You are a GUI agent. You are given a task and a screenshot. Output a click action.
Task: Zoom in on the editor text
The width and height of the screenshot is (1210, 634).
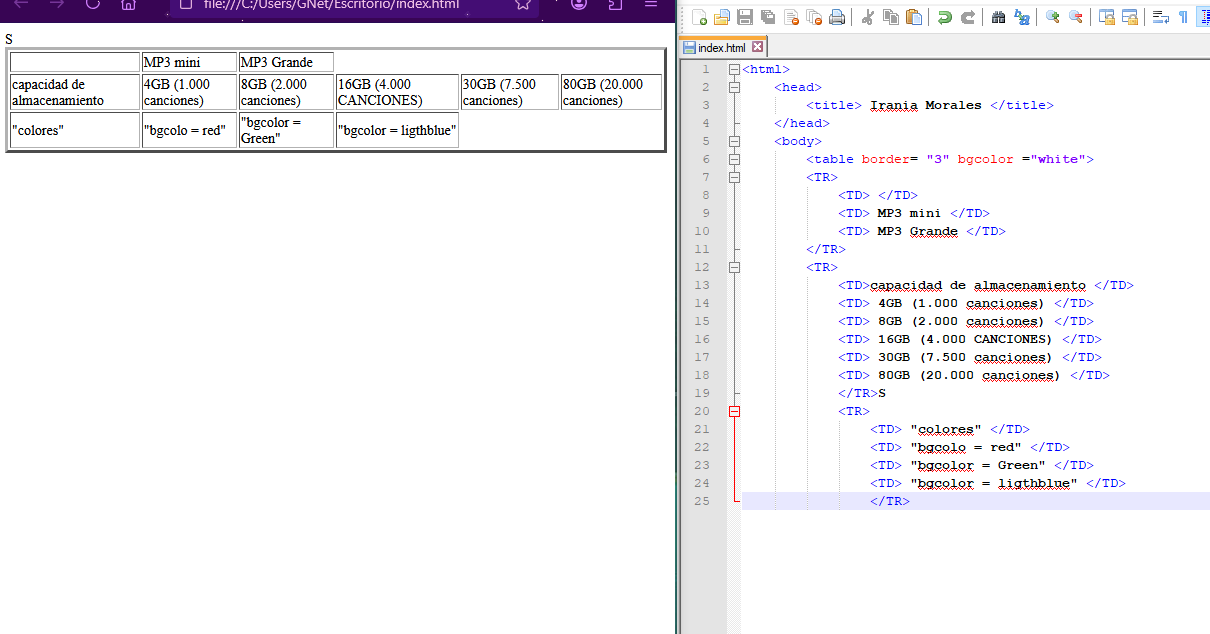pyautogui.click(x=1052, y=17)
